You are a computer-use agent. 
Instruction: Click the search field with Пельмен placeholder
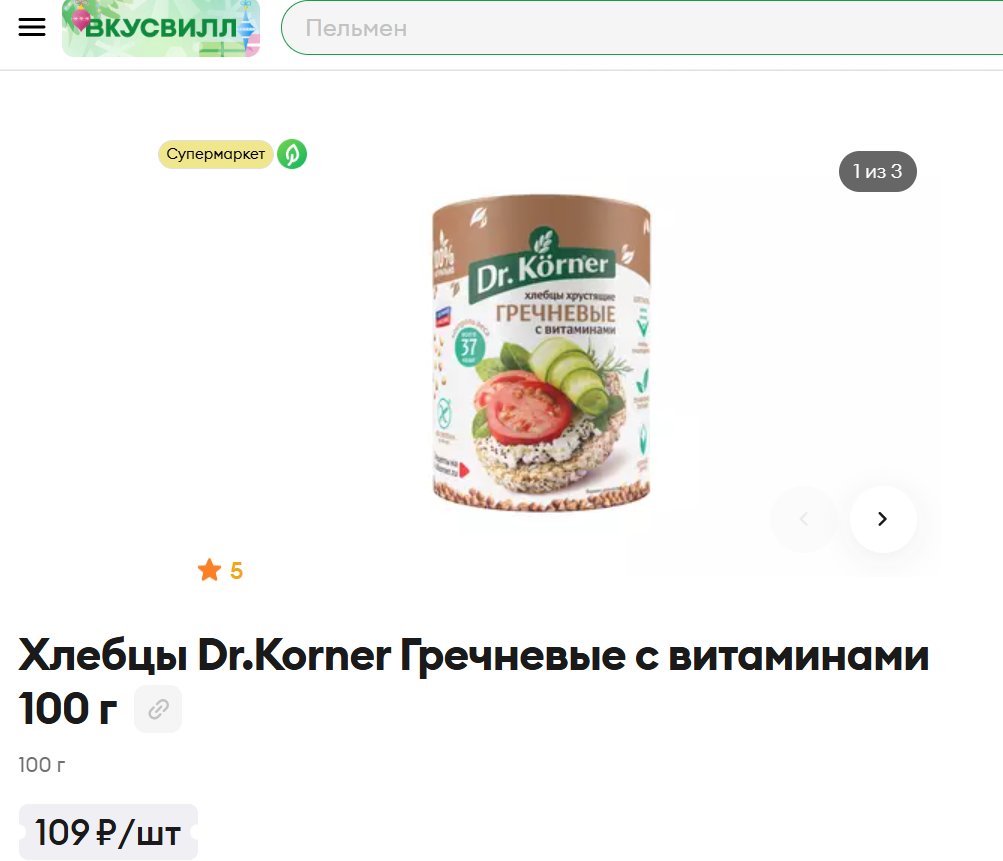coord(642,28)
